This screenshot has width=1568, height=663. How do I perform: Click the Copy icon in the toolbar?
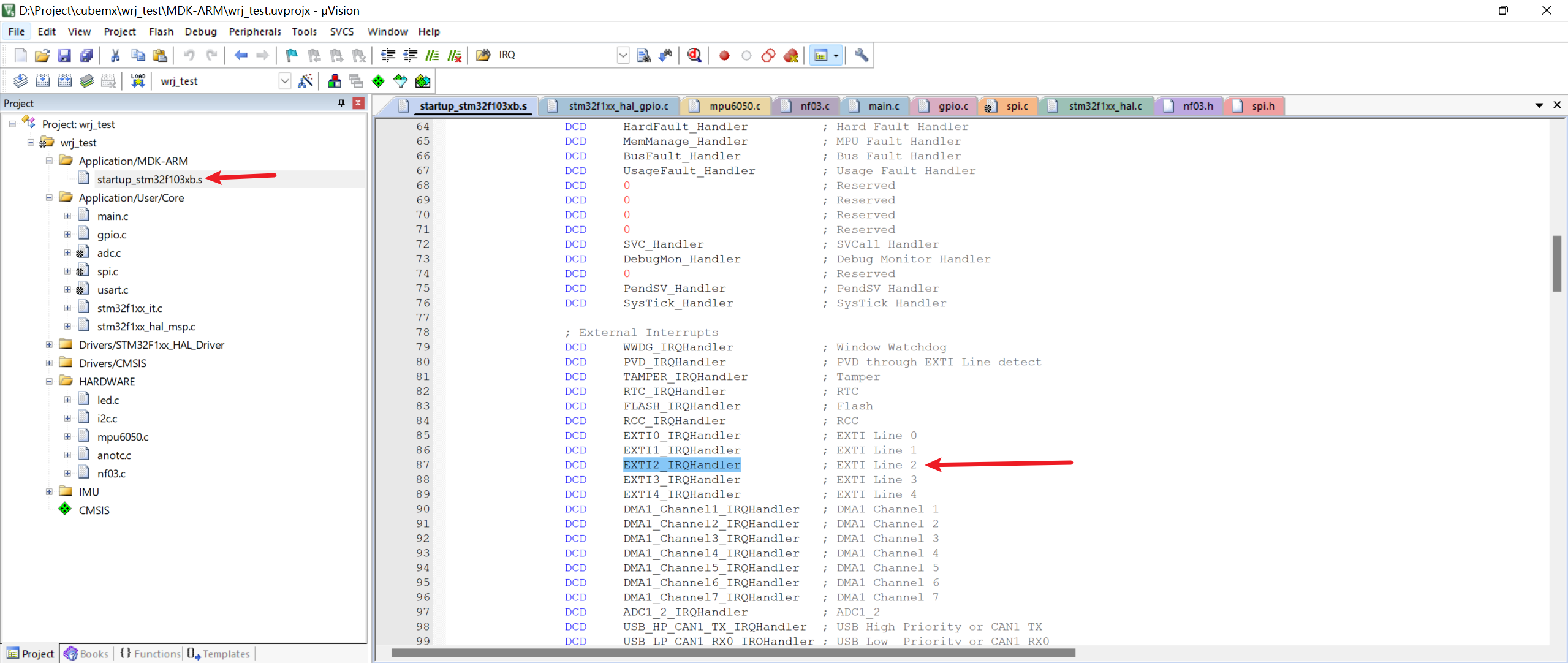tap(138, 55)
